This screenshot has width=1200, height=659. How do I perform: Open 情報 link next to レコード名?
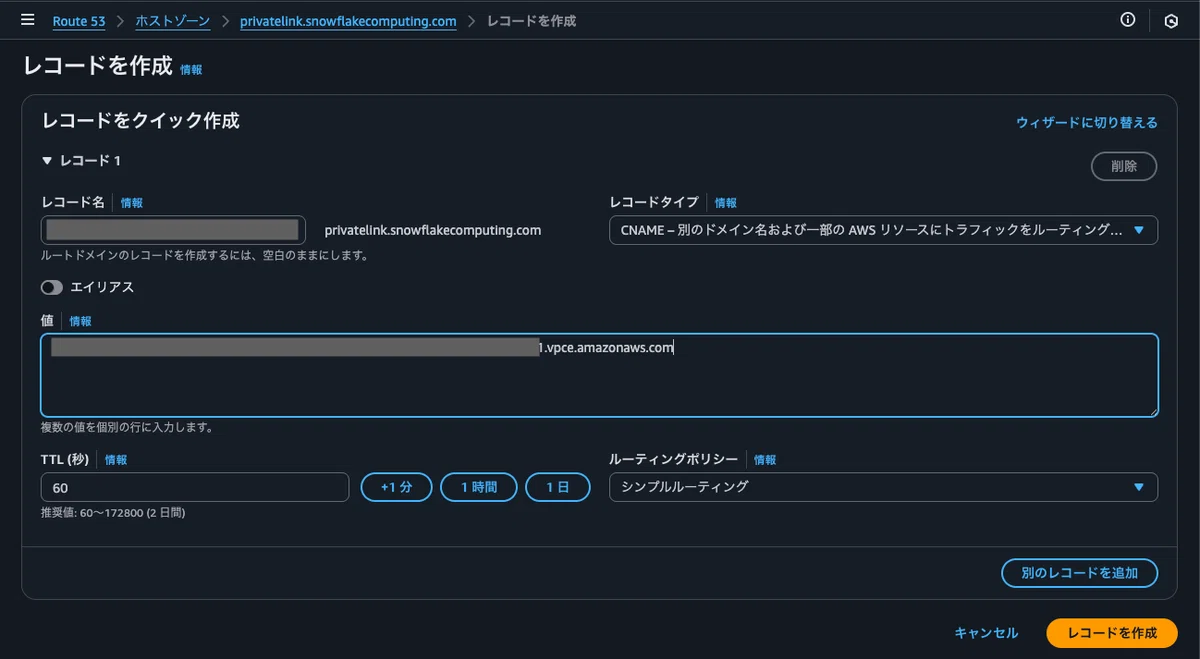tap(132, 203)
